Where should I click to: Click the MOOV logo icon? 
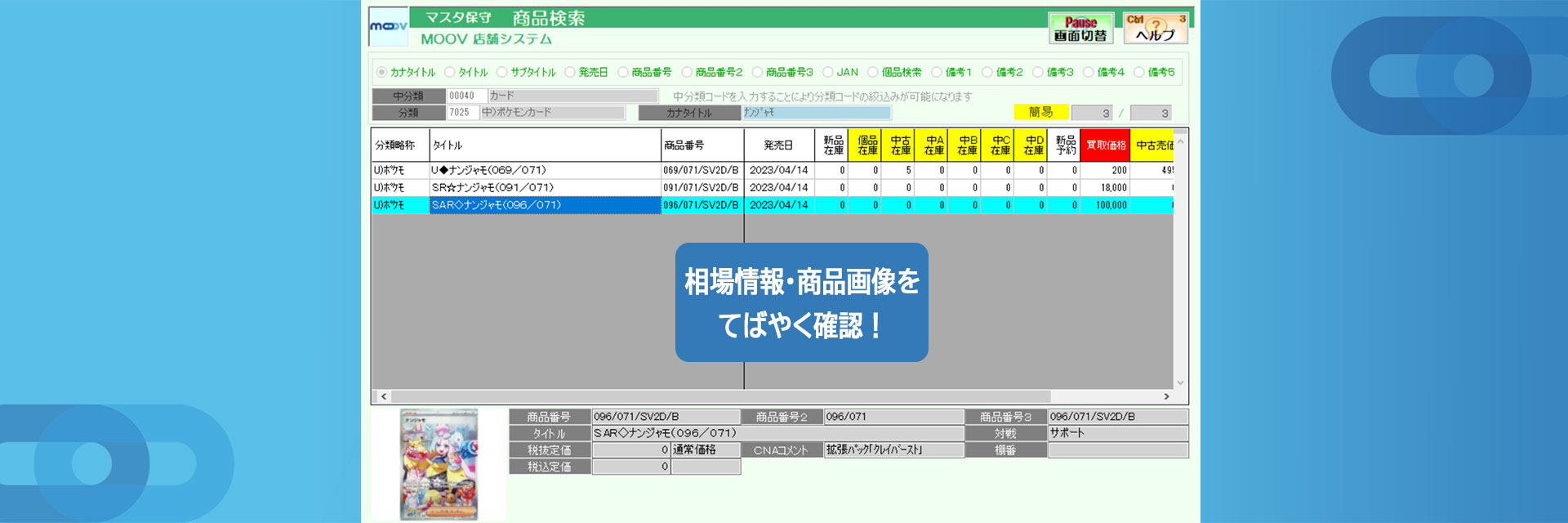[x=388, y=27]
